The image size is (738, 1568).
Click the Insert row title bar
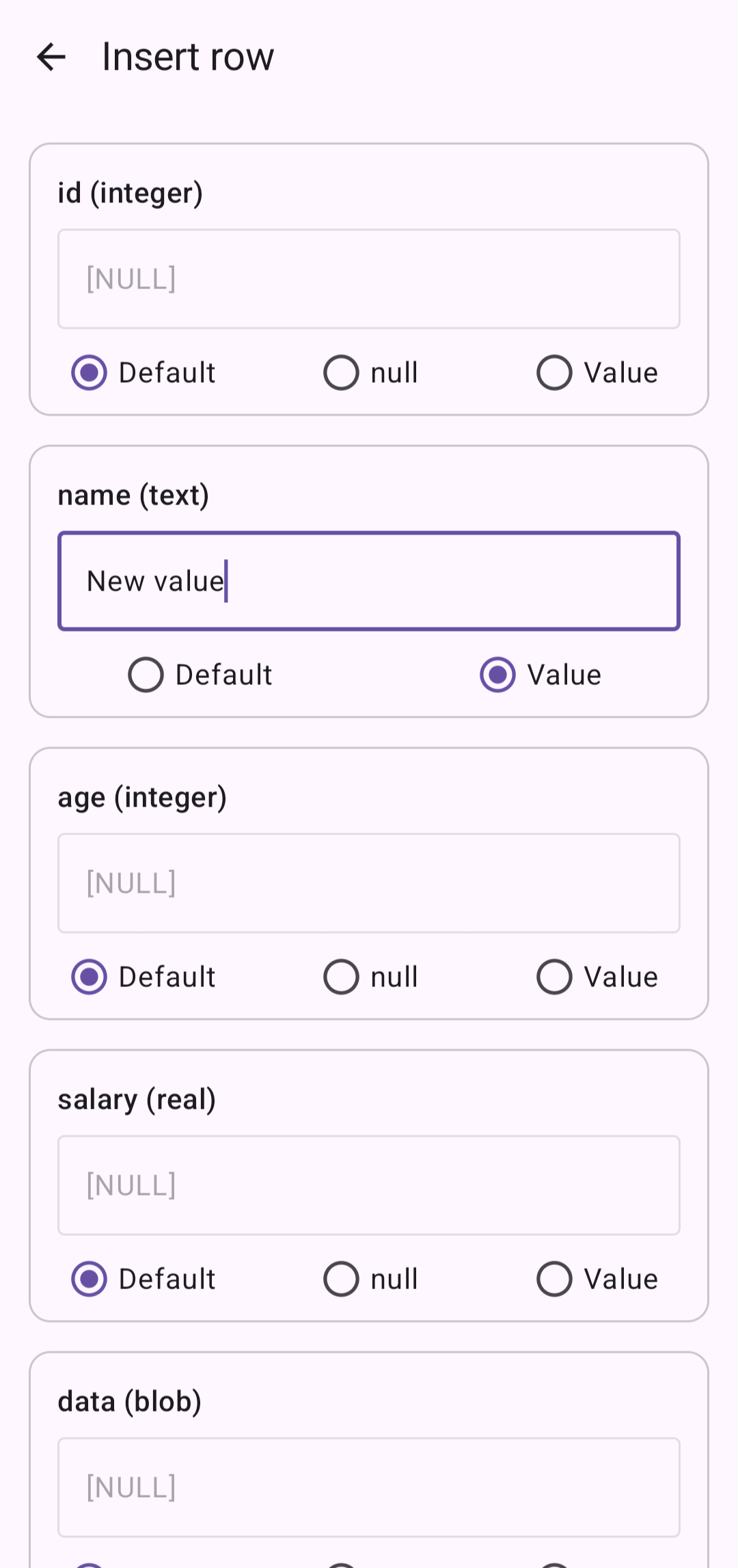(187, 56)
